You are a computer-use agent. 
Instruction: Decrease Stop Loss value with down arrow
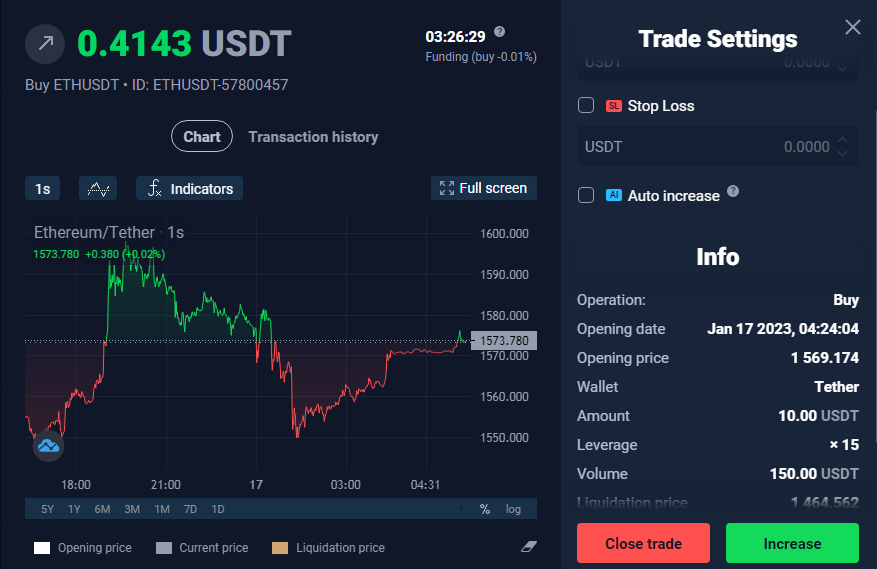842,153
